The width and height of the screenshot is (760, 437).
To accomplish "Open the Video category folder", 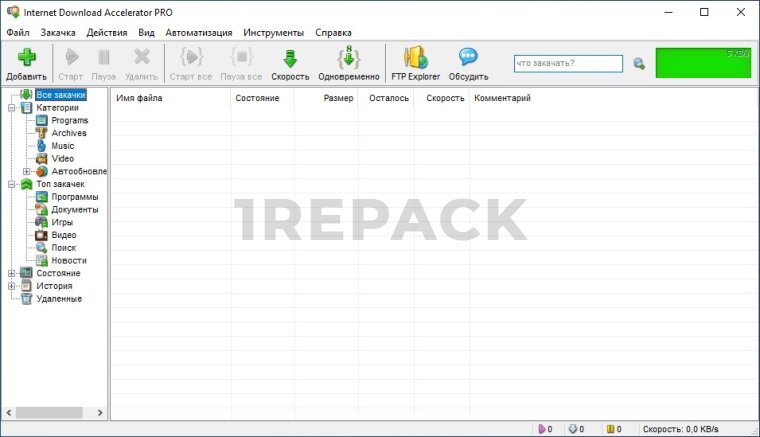I will [62, 159].
